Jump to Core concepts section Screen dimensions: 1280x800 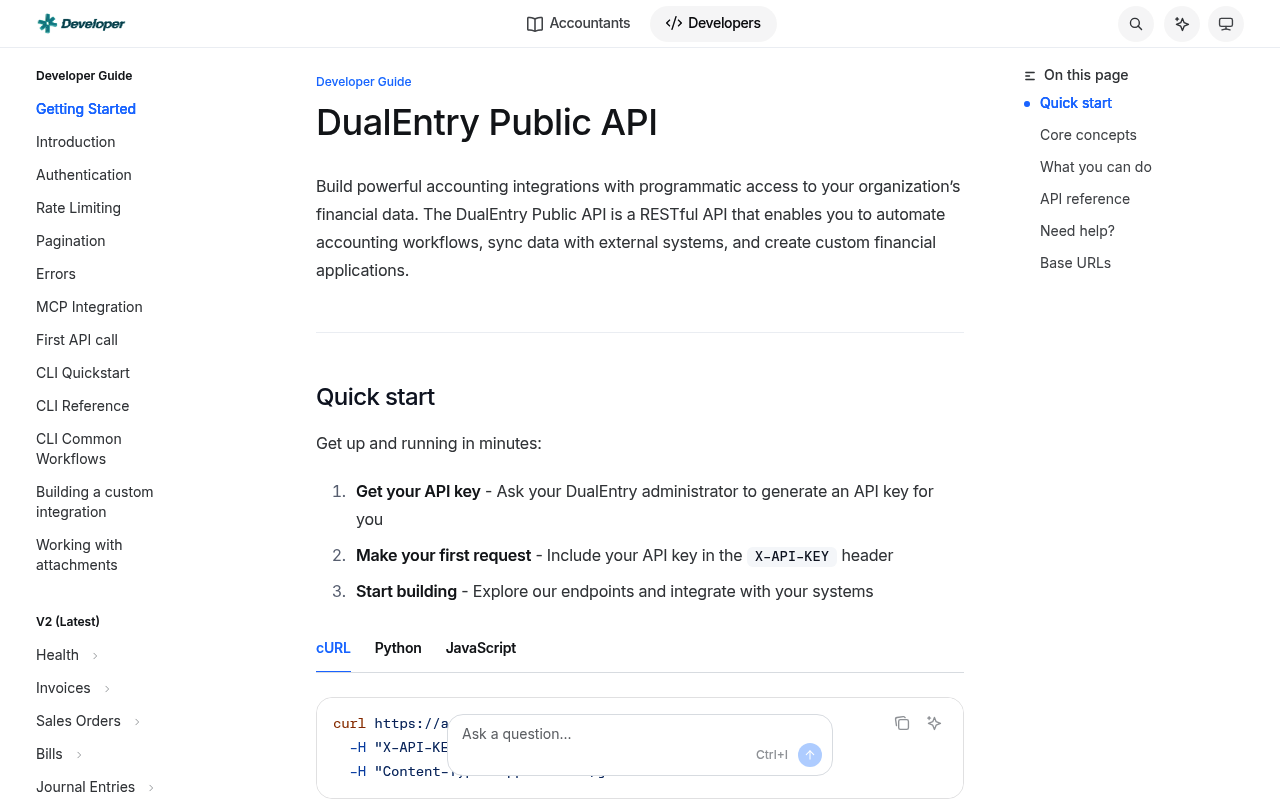point(1088,135)
